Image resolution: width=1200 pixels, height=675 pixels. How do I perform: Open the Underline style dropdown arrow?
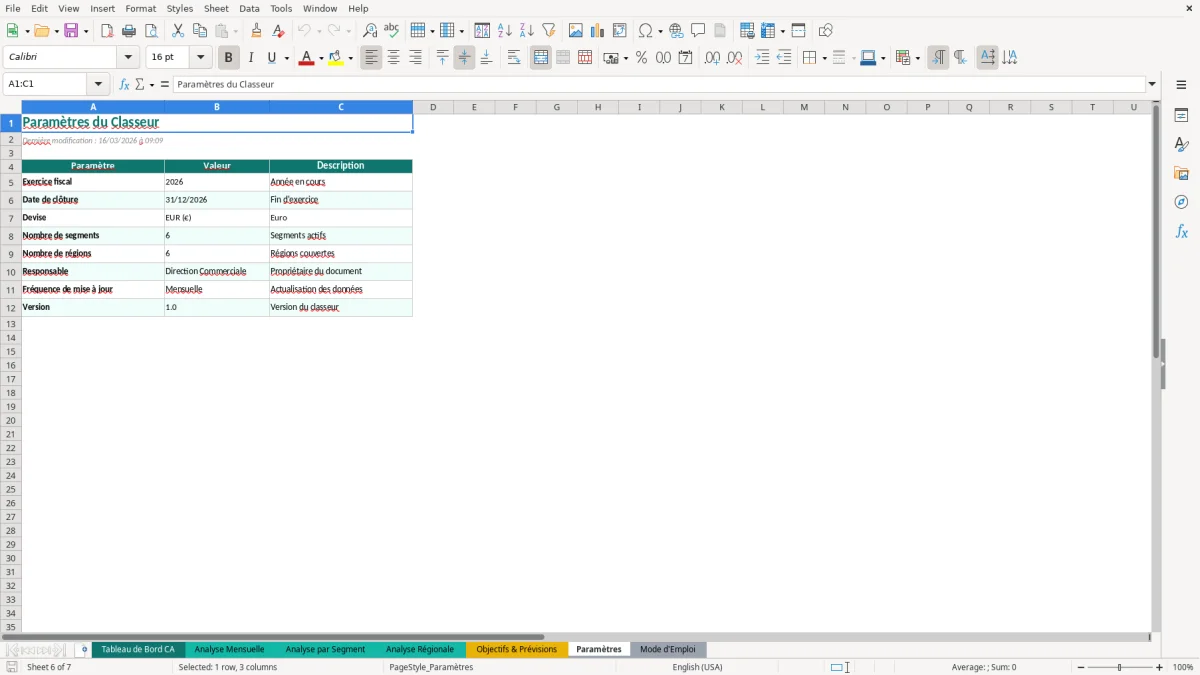point(287,58)
